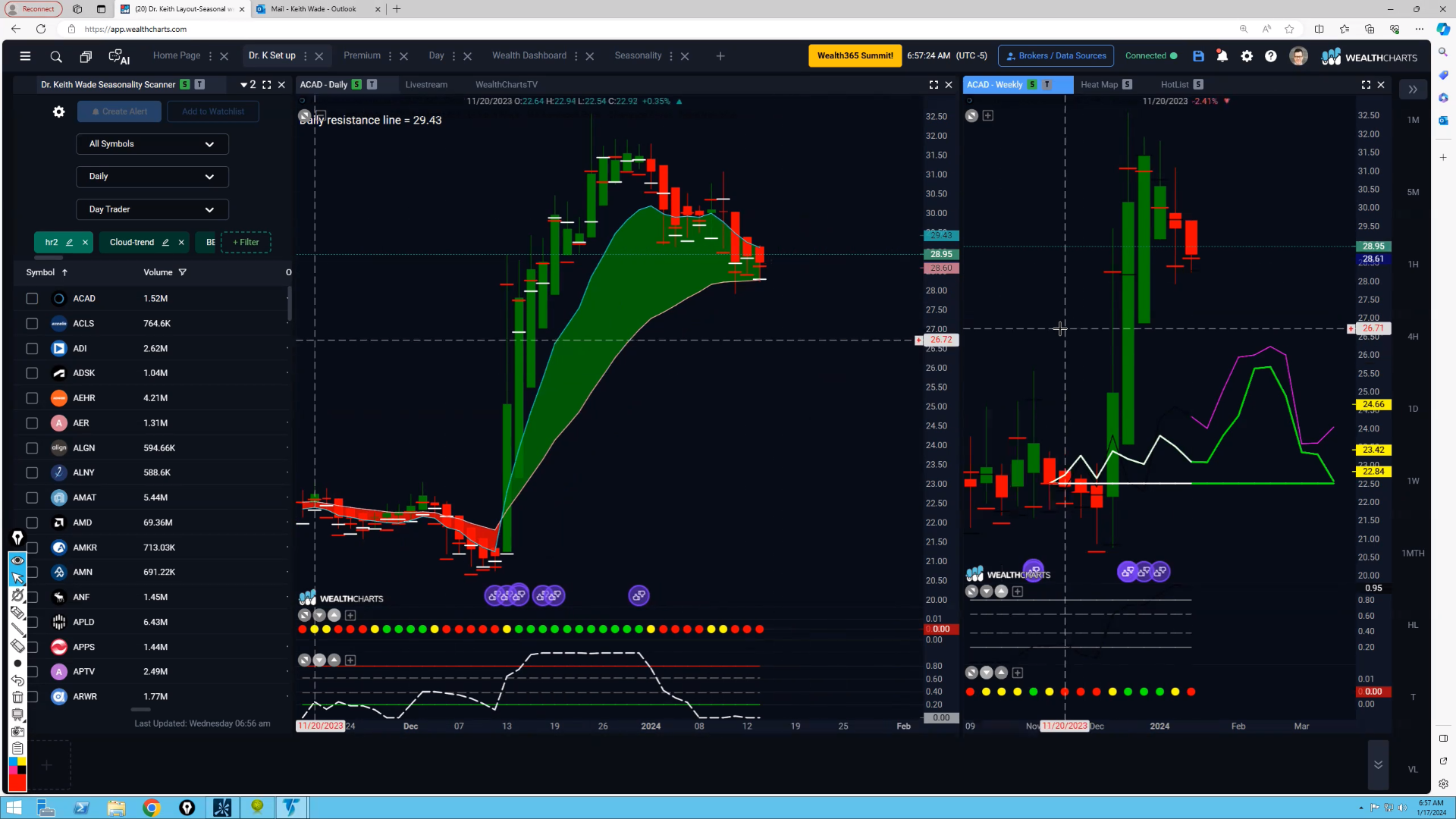Open the symbol search magnifier
The image size is (1456, 819).
56,56
